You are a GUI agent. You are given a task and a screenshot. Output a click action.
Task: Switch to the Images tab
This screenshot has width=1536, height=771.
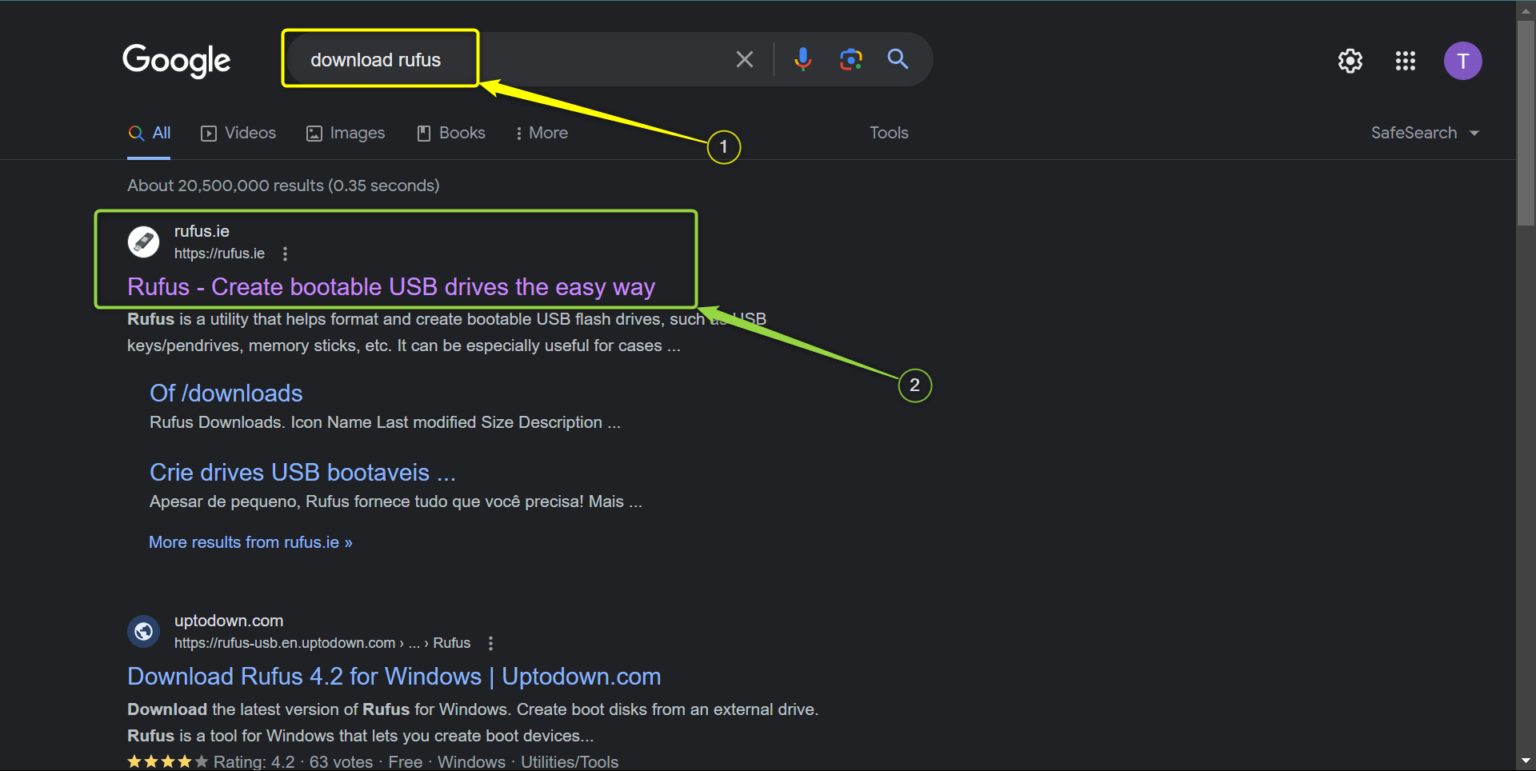[x=346, y=132]
